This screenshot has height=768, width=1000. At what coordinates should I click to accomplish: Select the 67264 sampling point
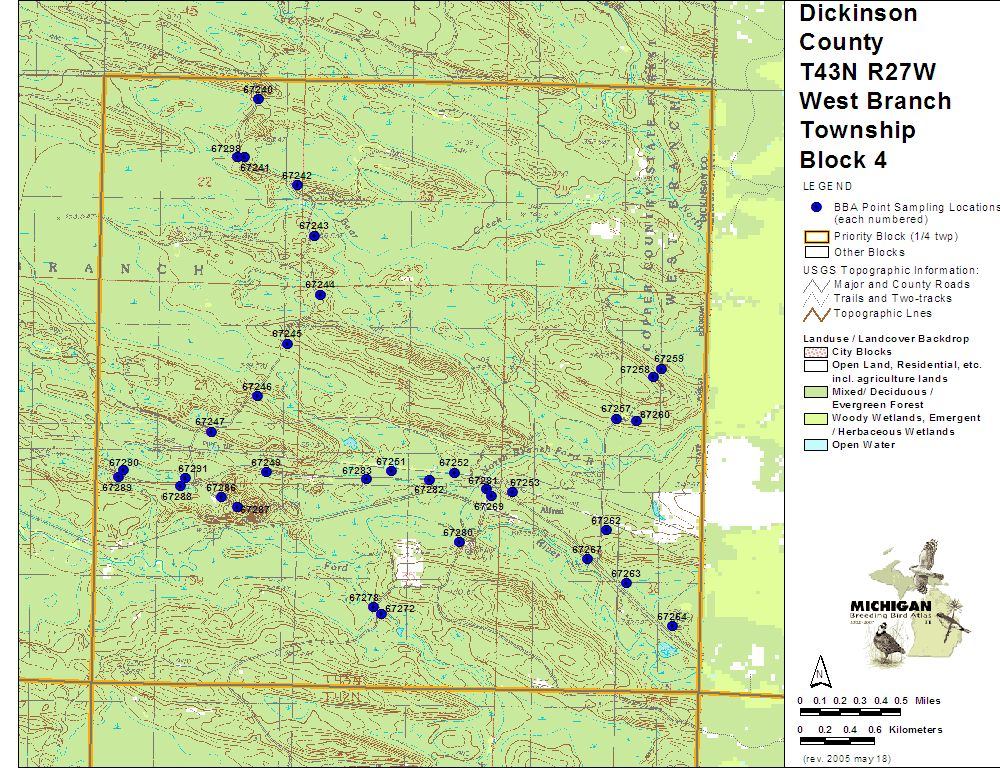click(673, 626)
